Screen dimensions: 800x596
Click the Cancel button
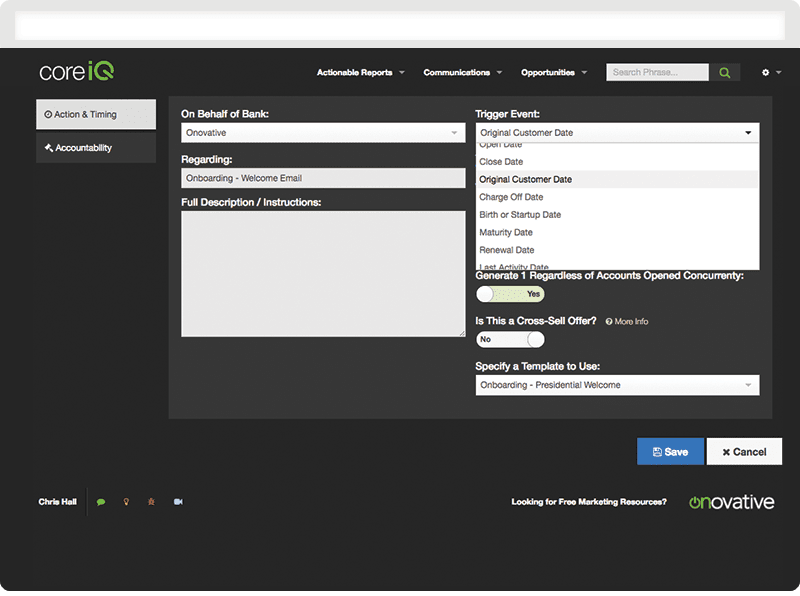coord(744,452)
